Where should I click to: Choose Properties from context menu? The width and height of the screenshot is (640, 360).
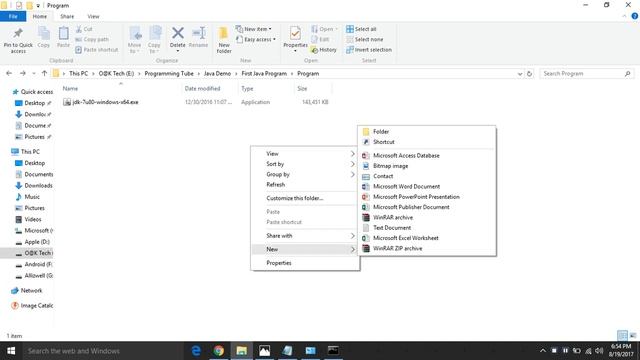[x=305, y=263]
